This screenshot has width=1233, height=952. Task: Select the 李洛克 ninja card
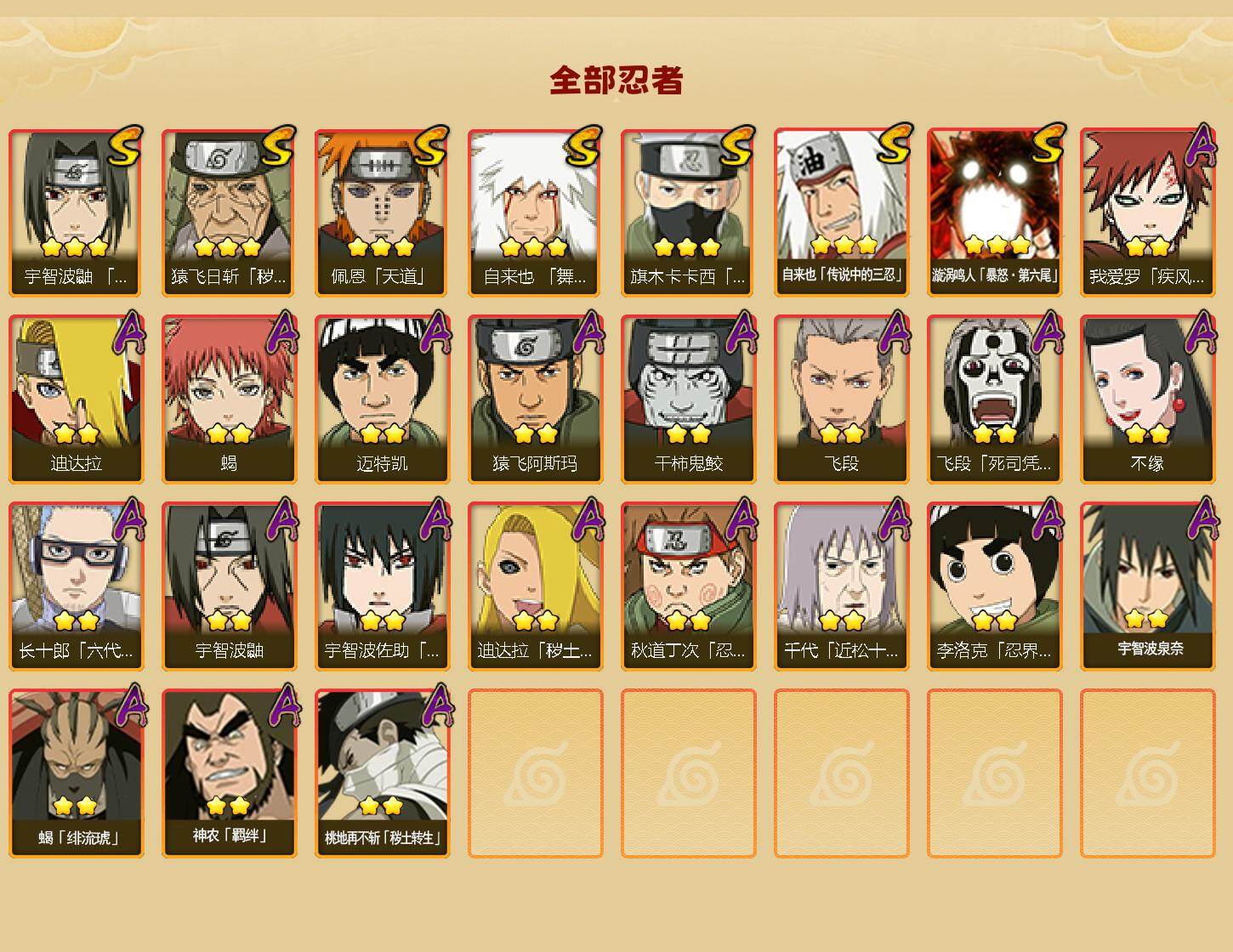coord(994,586)
